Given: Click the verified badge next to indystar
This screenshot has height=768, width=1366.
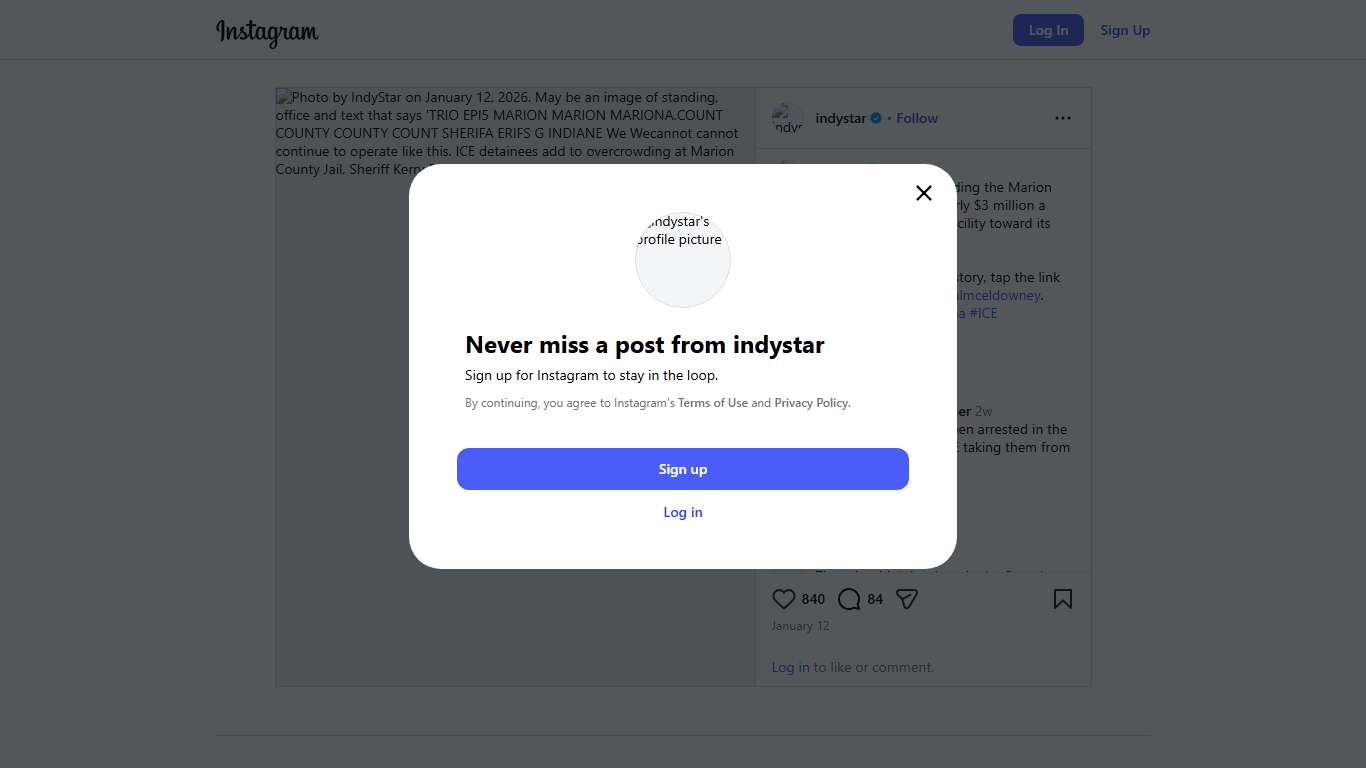Looking at the screenshot, I should [876, 118].
